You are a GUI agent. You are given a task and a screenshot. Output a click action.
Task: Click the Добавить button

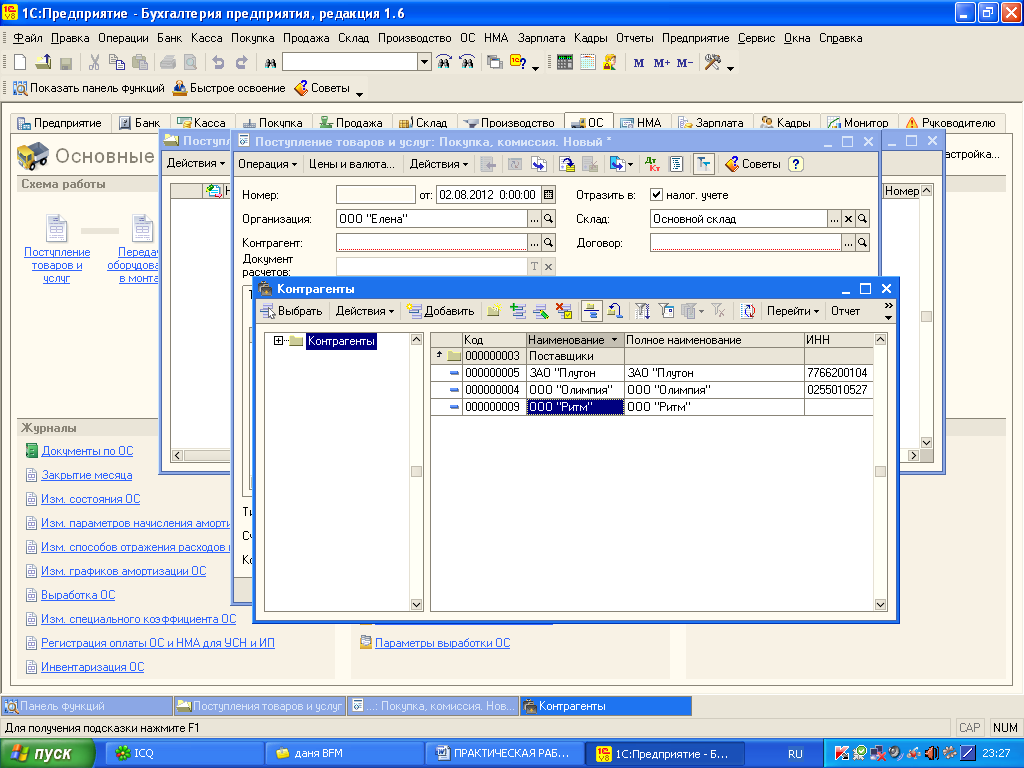click(x=441, y=311)
